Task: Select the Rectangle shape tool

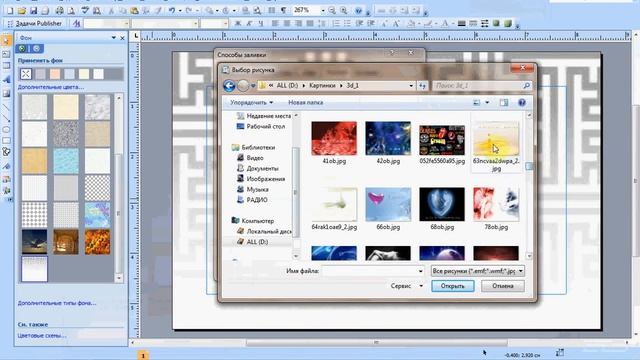Action: tap(6, 141)
